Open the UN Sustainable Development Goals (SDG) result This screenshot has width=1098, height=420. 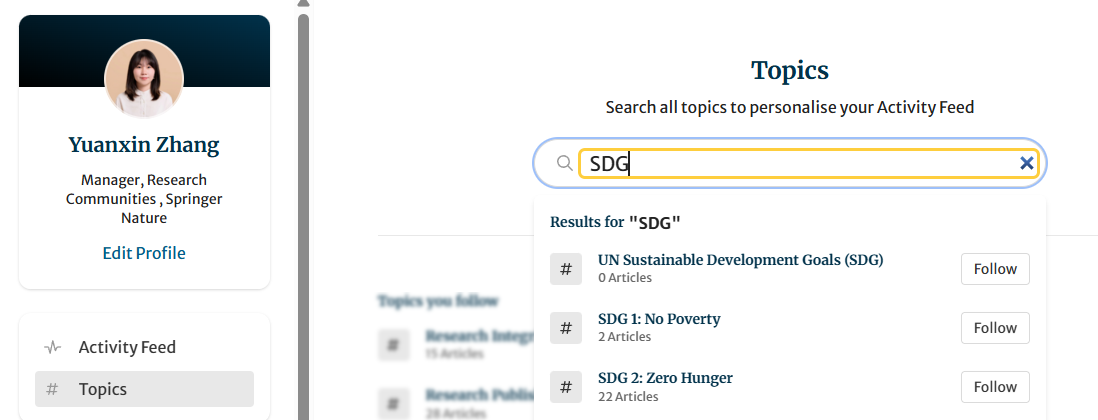click(740, 260)
